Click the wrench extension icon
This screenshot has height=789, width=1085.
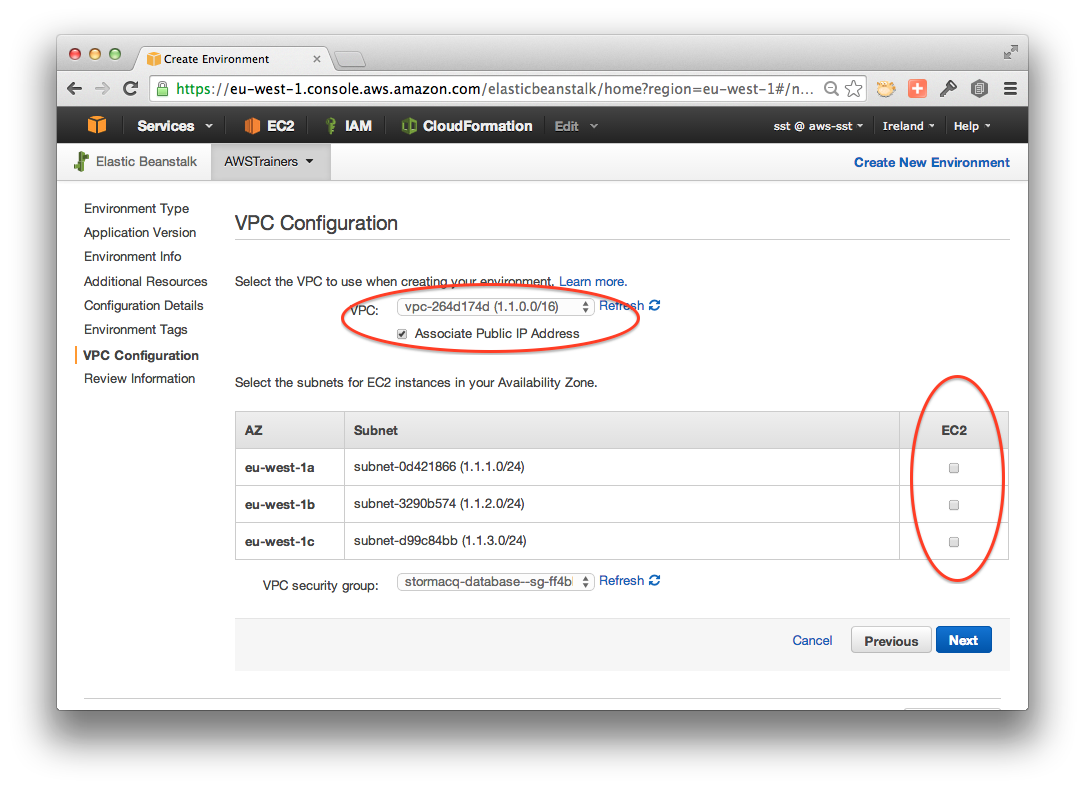pos(948,89)
